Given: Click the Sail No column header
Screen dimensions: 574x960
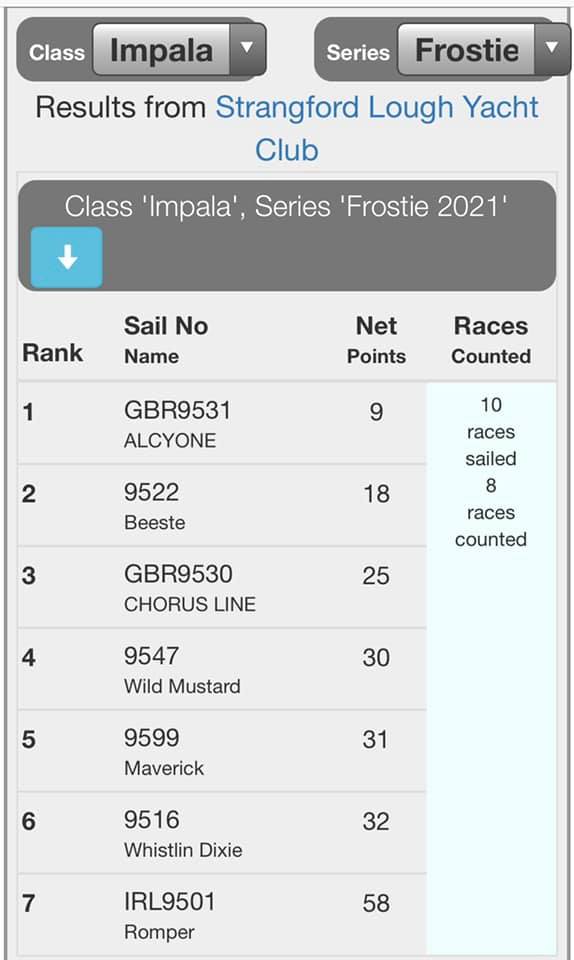Looking at the screenshot, I should [166, 326].
